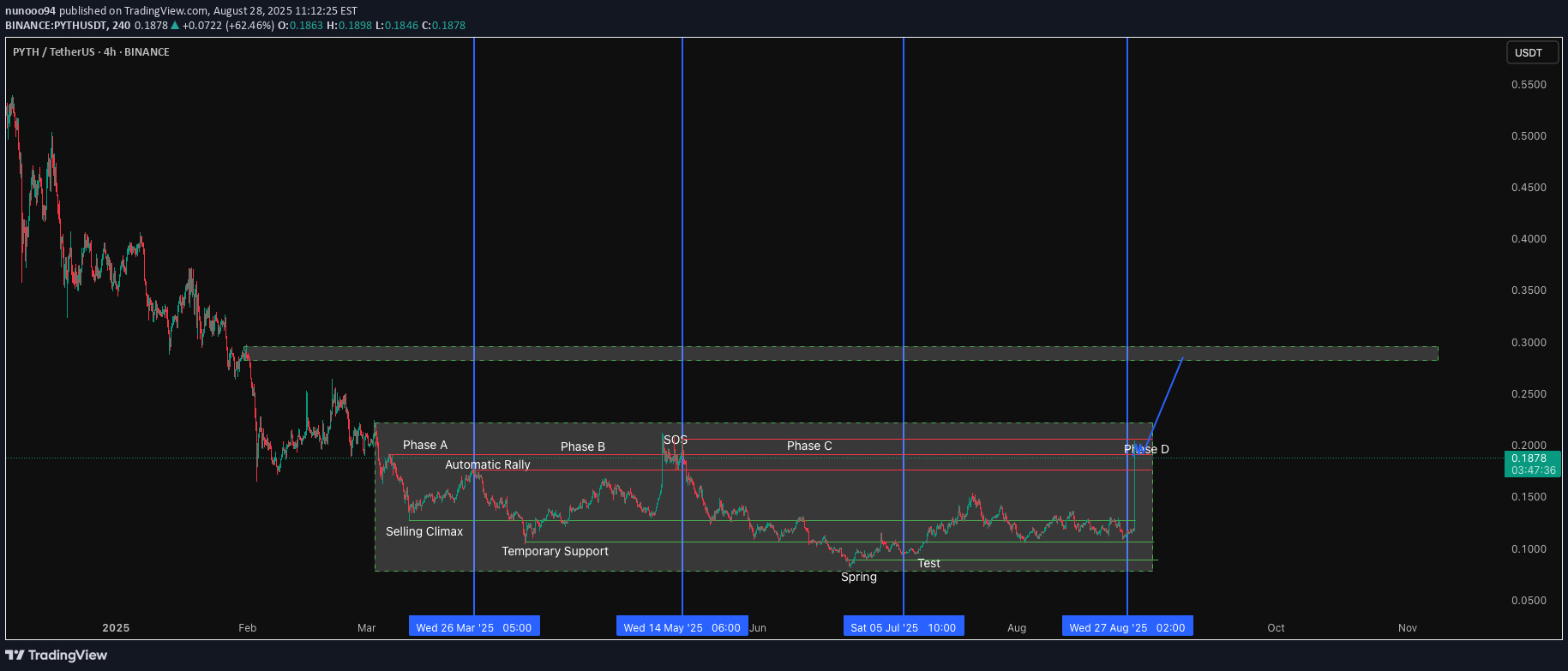Viewport: 1568px width, 671px height.
Task: Click the Test label
Action: [x=928, y=563]
